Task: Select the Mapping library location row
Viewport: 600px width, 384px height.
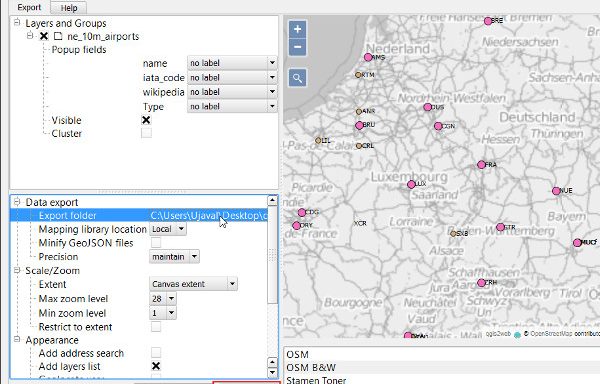Action: [93, 229]
